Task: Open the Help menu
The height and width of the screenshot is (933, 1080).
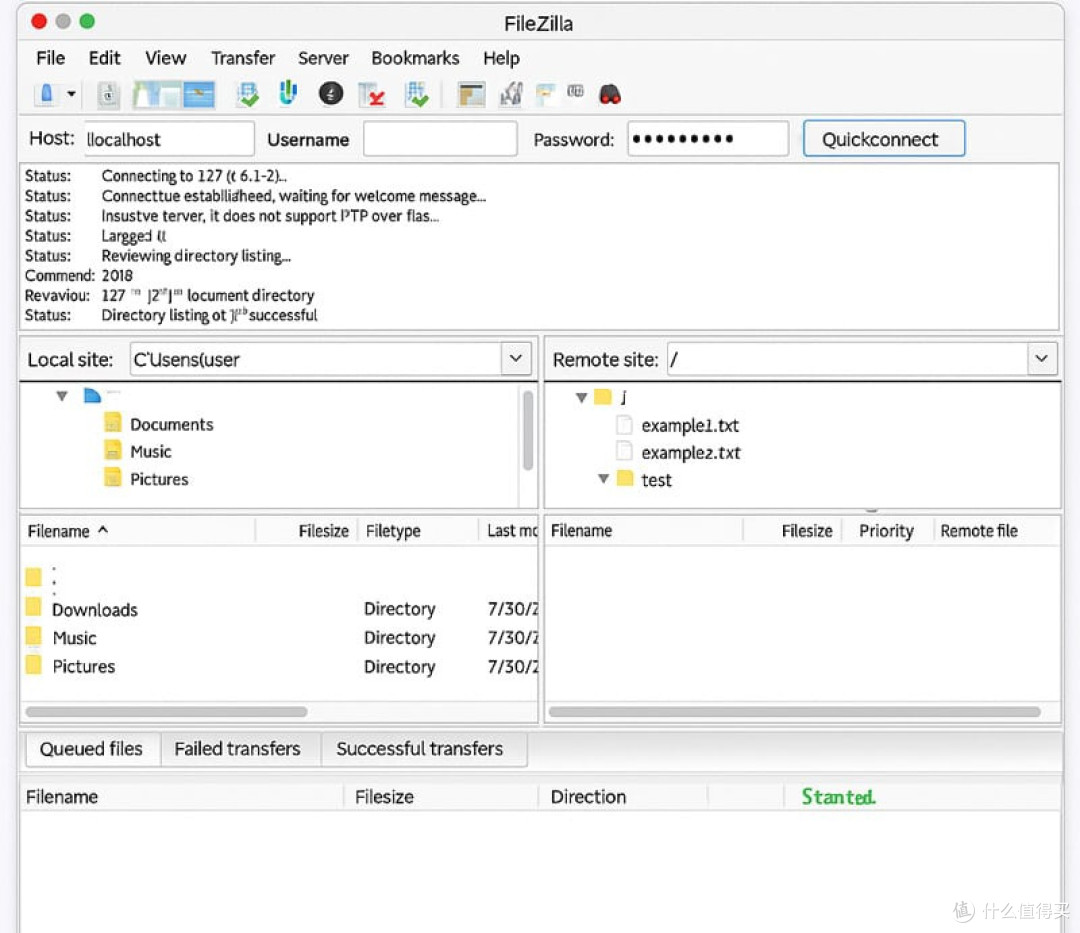Action: 501,59
